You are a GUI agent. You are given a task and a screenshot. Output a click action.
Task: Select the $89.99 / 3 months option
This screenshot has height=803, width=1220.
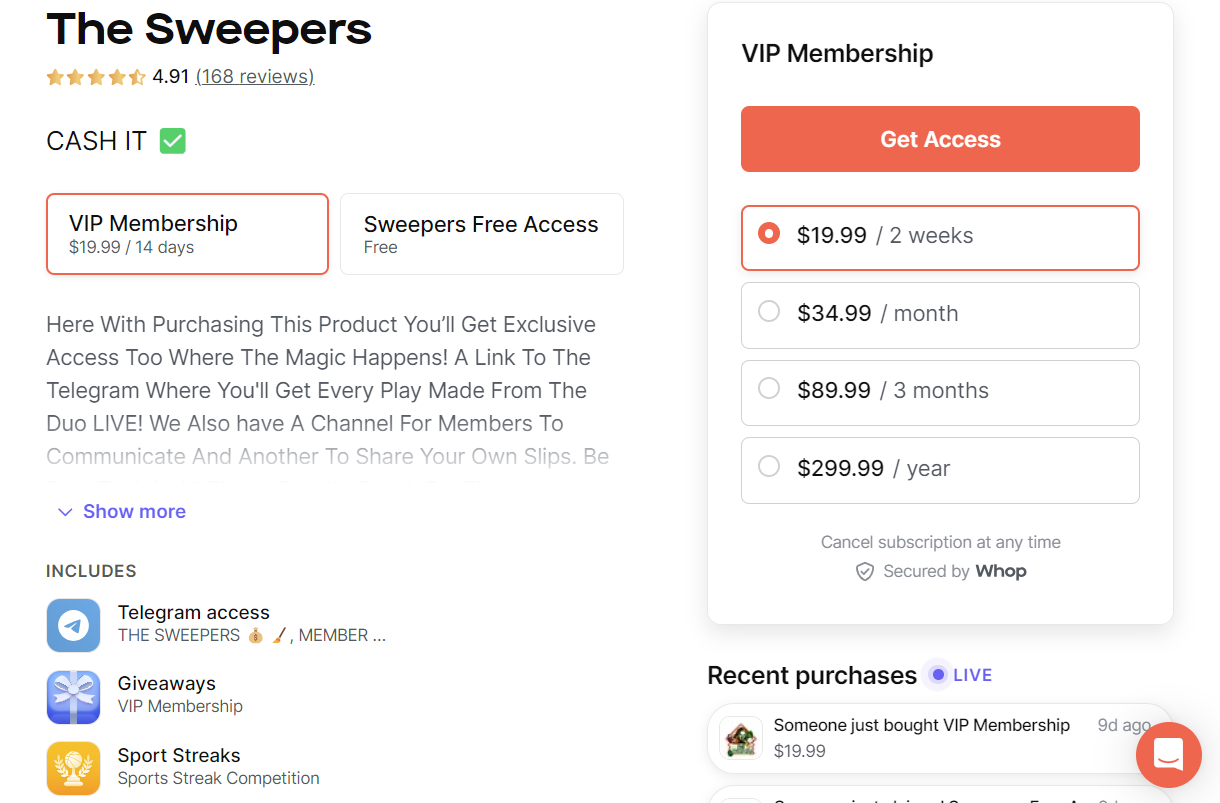(940, 392)
